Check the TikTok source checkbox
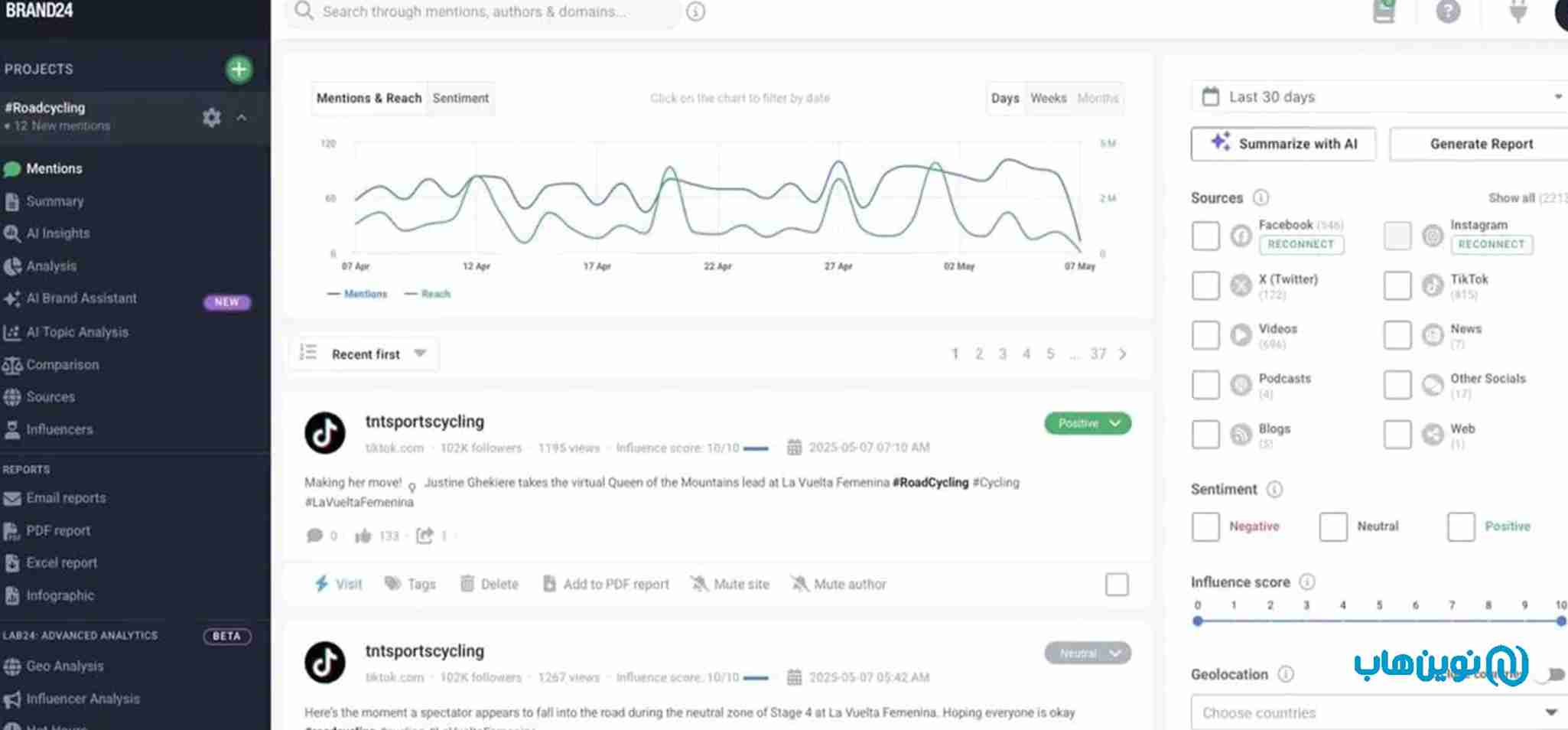1568x730 pixels. coord(1397,285)
